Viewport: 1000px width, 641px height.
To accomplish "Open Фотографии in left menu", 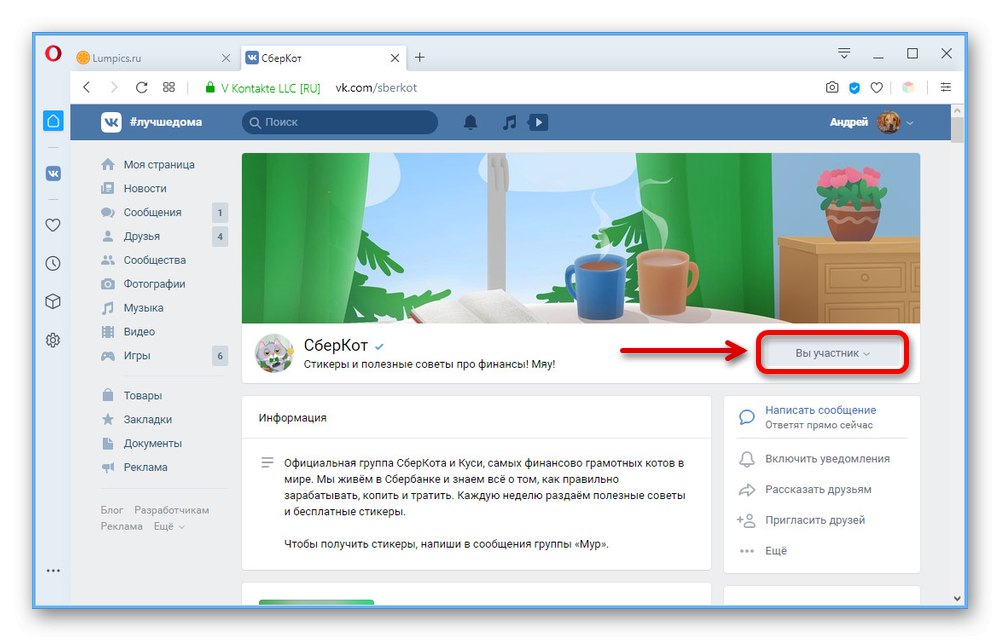I will point(154,284).
